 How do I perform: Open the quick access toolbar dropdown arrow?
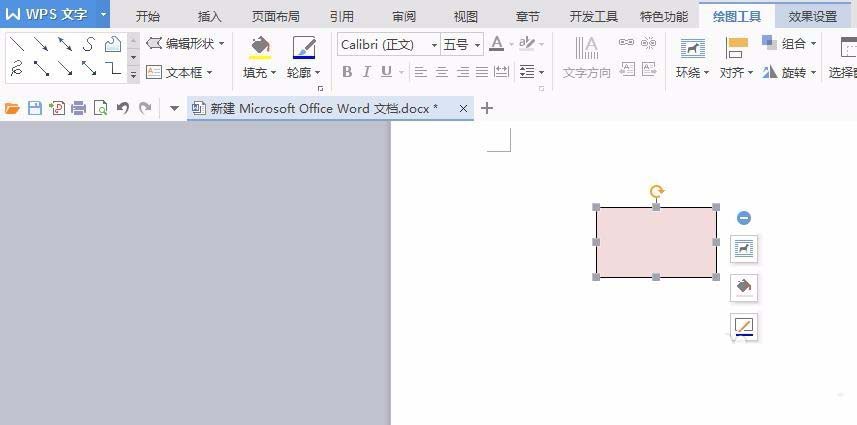tap(174, 108)
